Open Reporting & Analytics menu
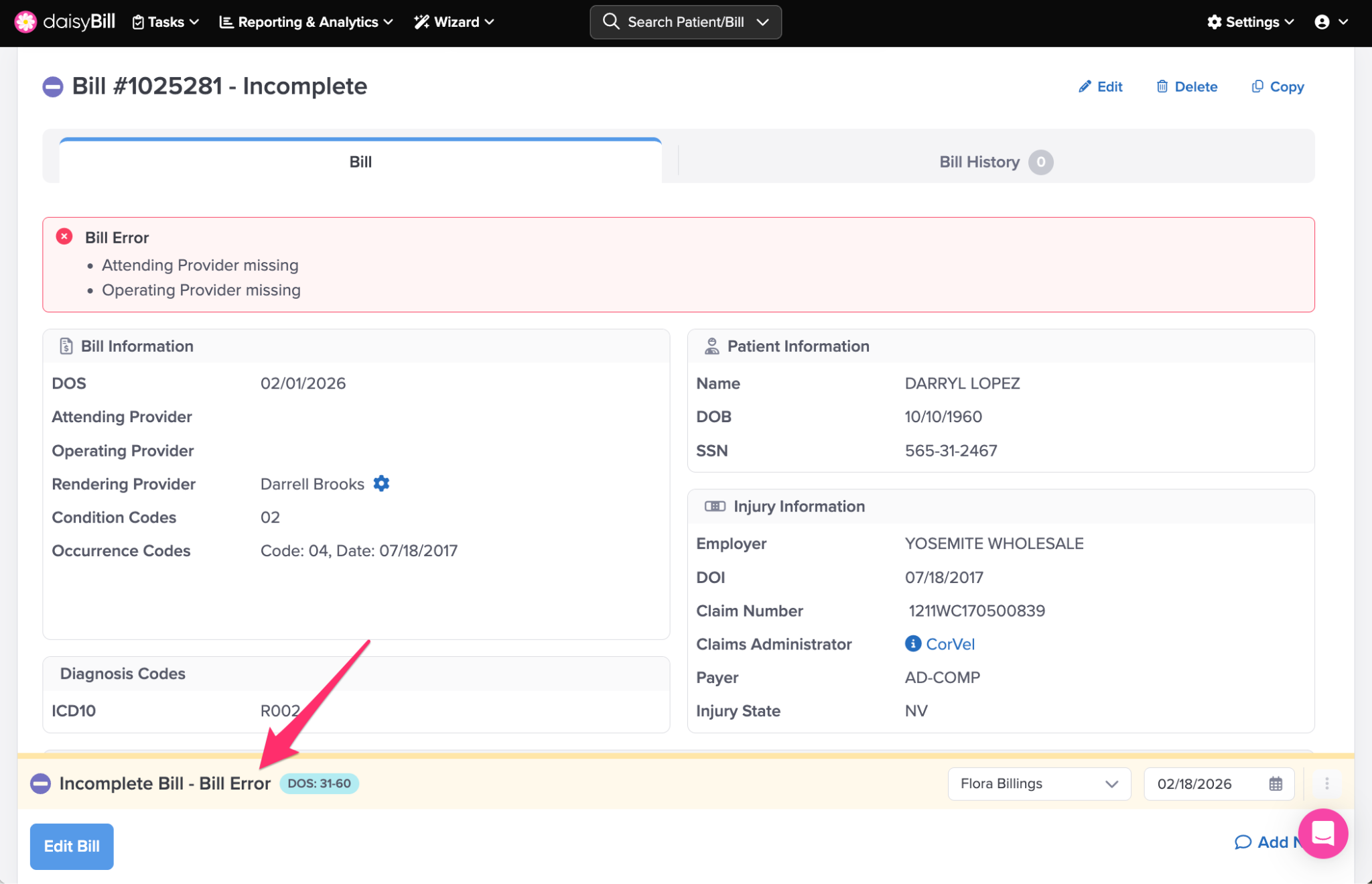The height and width of the screenshot is (884, 1372). tap(306, 22)
